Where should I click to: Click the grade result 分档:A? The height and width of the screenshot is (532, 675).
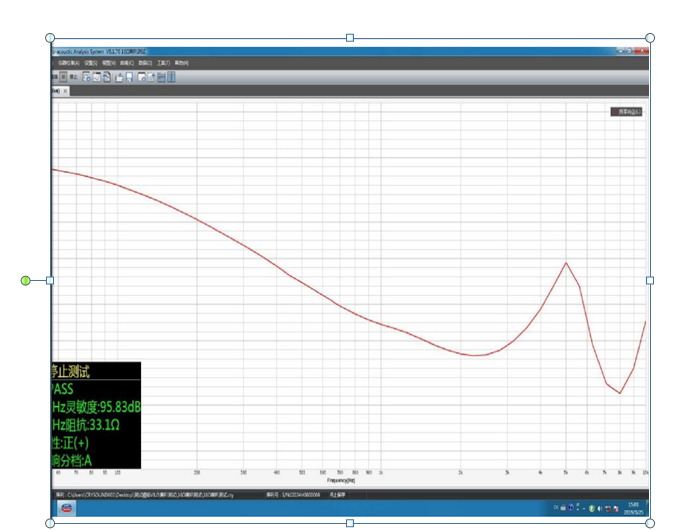tap(76, 461)
